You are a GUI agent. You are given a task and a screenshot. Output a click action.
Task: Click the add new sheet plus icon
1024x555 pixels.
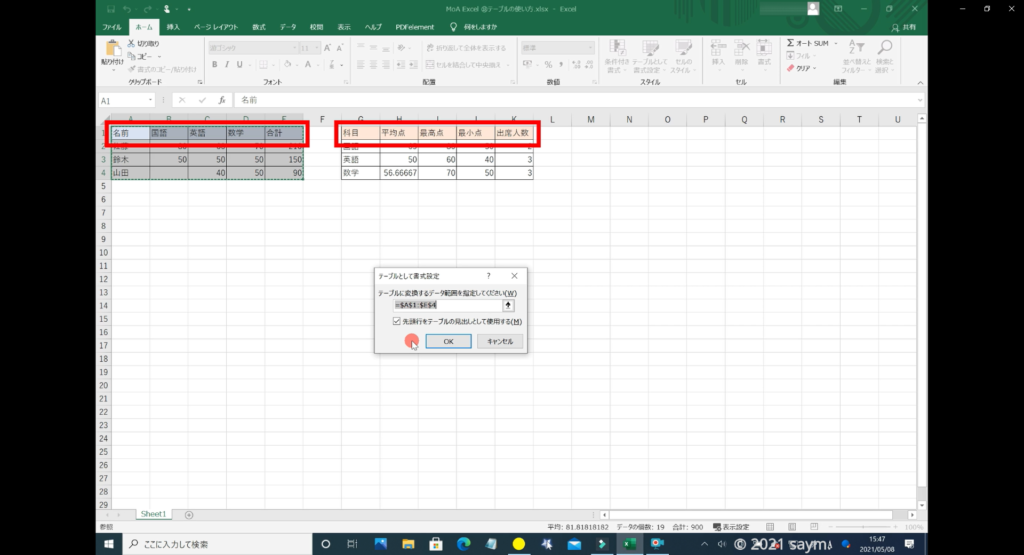(x=189, y=514)
